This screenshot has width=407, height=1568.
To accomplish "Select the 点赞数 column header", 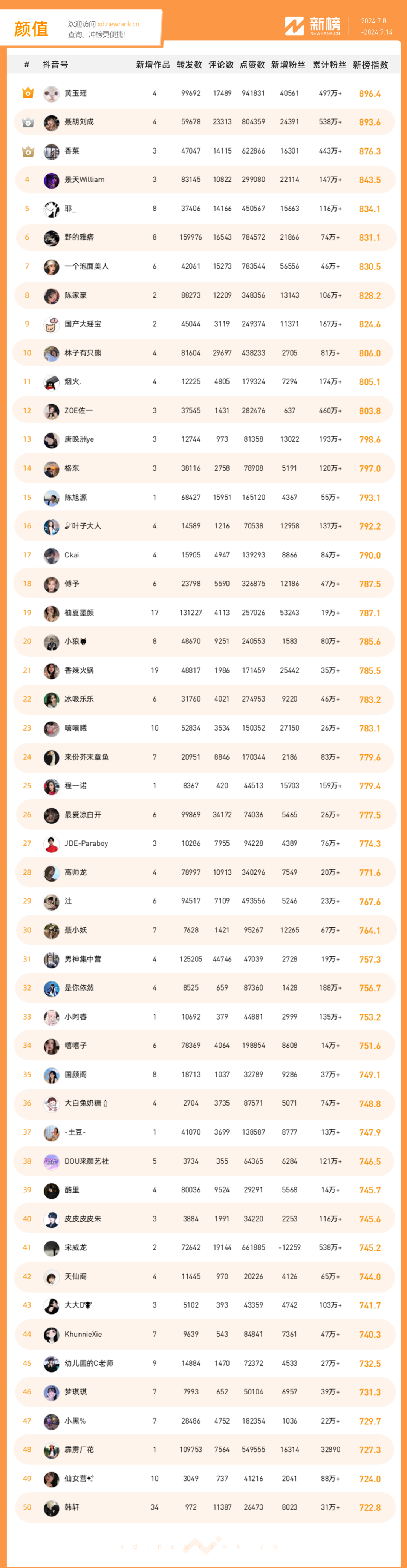I will tap(252, 65).
